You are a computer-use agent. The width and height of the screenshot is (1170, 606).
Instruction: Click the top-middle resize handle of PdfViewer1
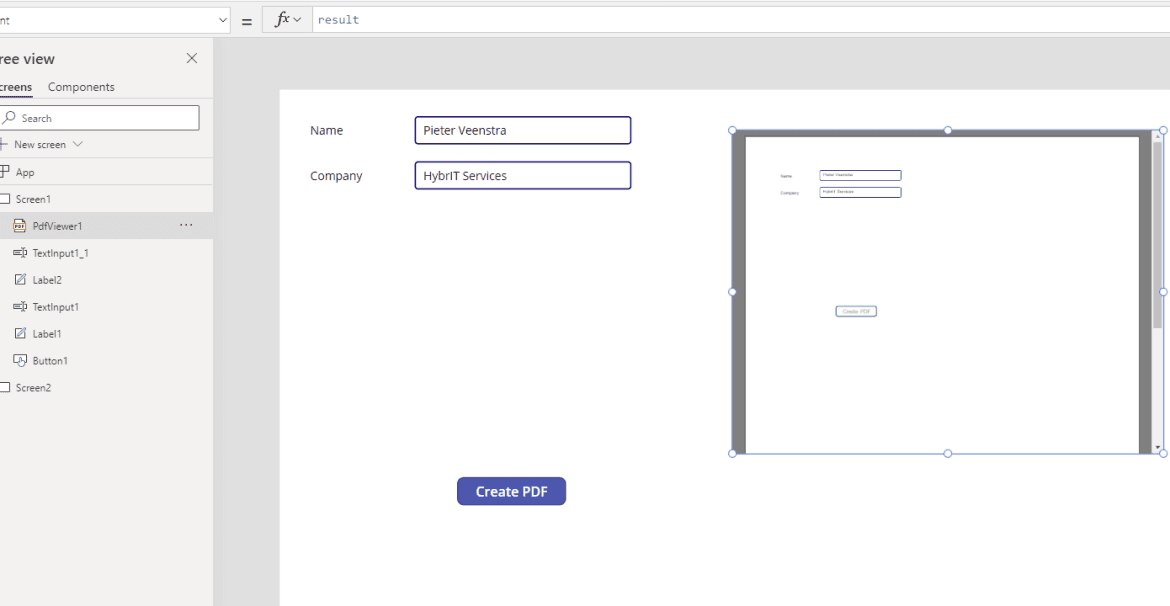(x=948, y=130)
